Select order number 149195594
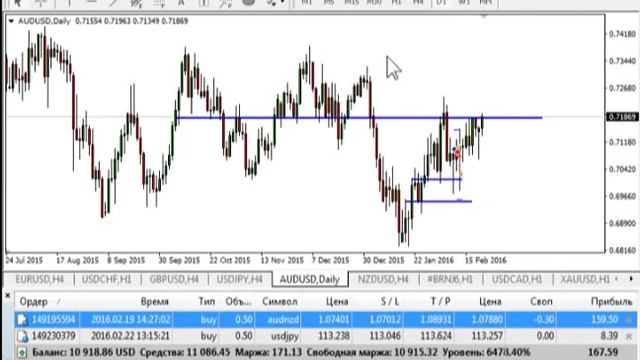Screen dimensions: 640x360 pyautogui.click(x=53, y=320)
